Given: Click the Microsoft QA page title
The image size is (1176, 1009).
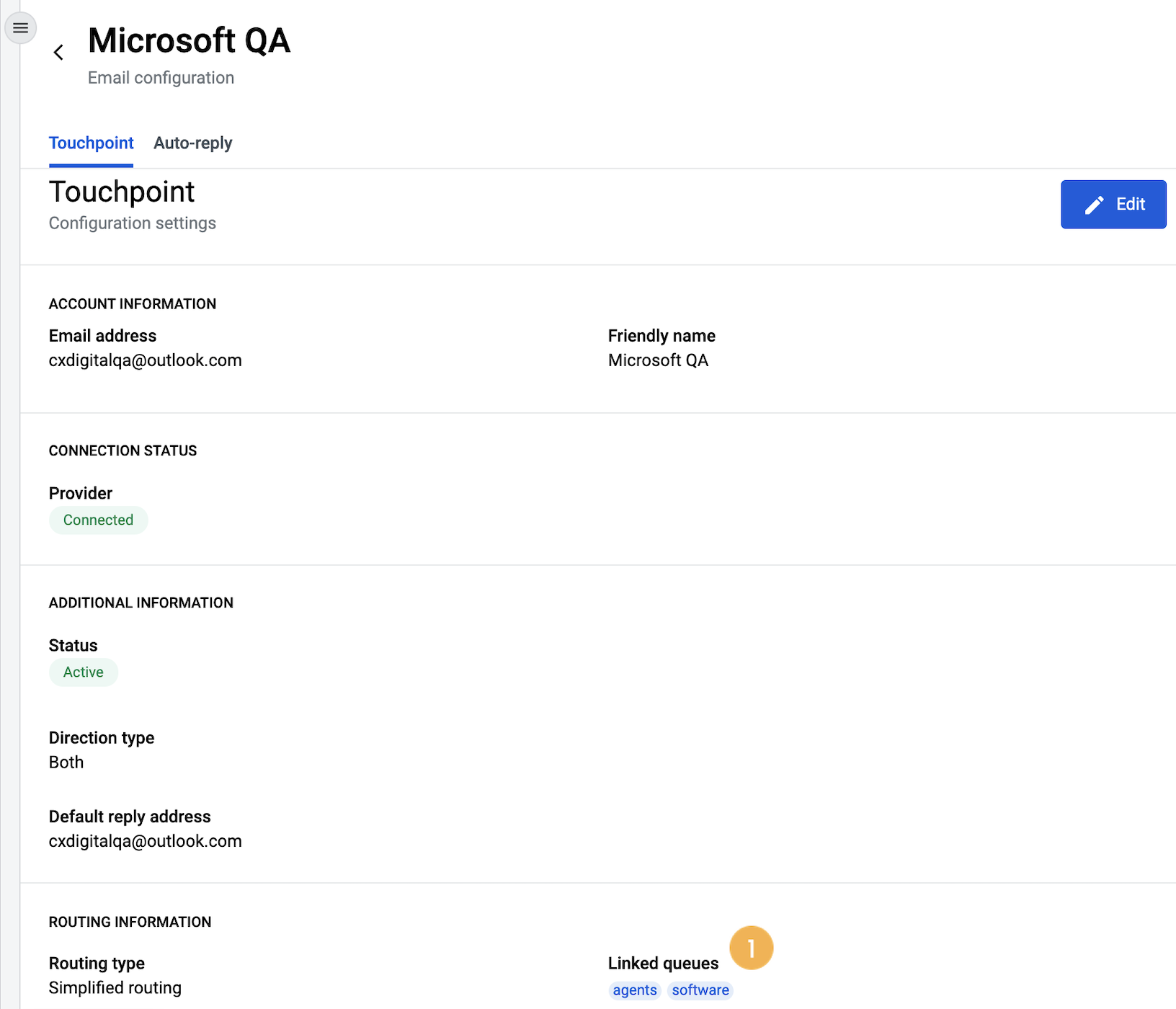Looking at the screenshot, I should [190, 40].
